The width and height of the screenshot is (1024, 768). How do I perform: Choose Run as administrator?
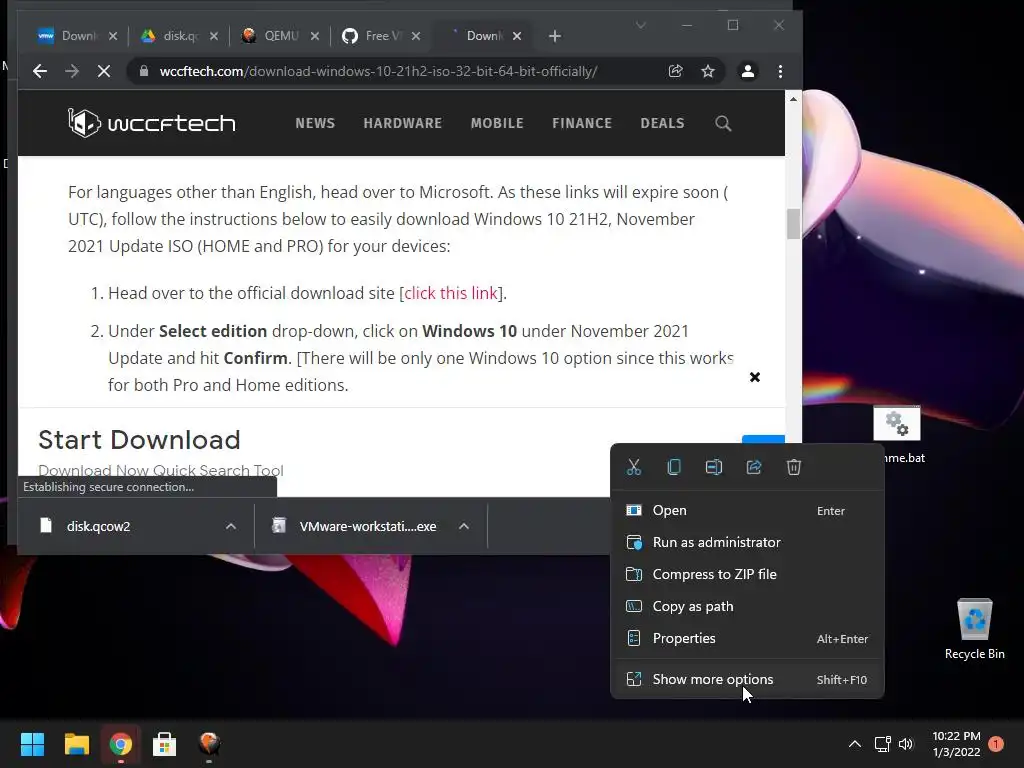pos(747,542)
